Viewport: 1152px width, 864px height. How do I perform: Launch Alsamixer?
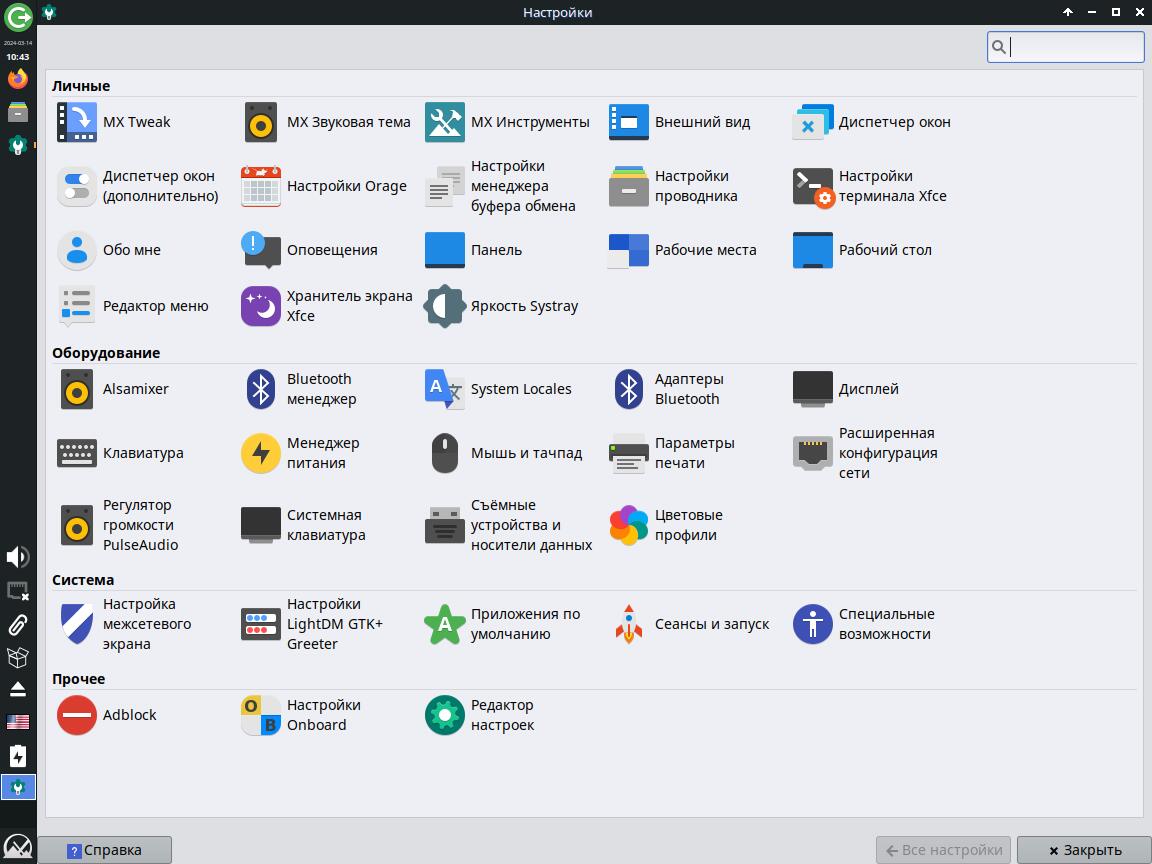(x=113, y=389)
